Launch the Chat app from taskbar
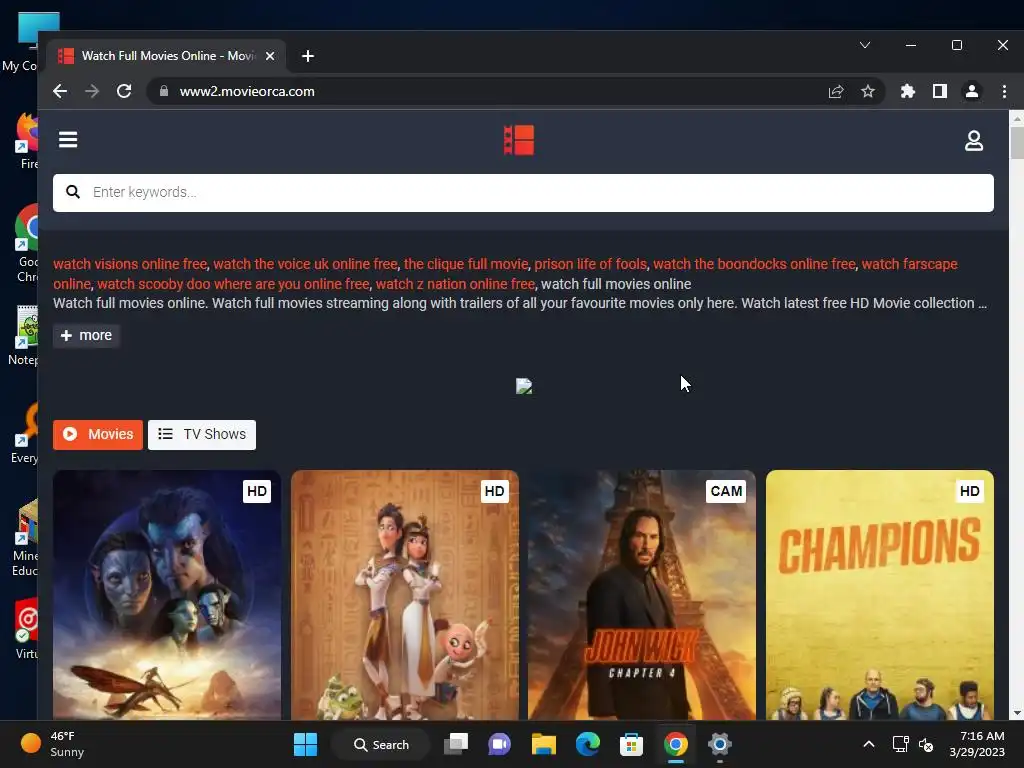This screenshot has height=768, width=1024. click(500, 744)
